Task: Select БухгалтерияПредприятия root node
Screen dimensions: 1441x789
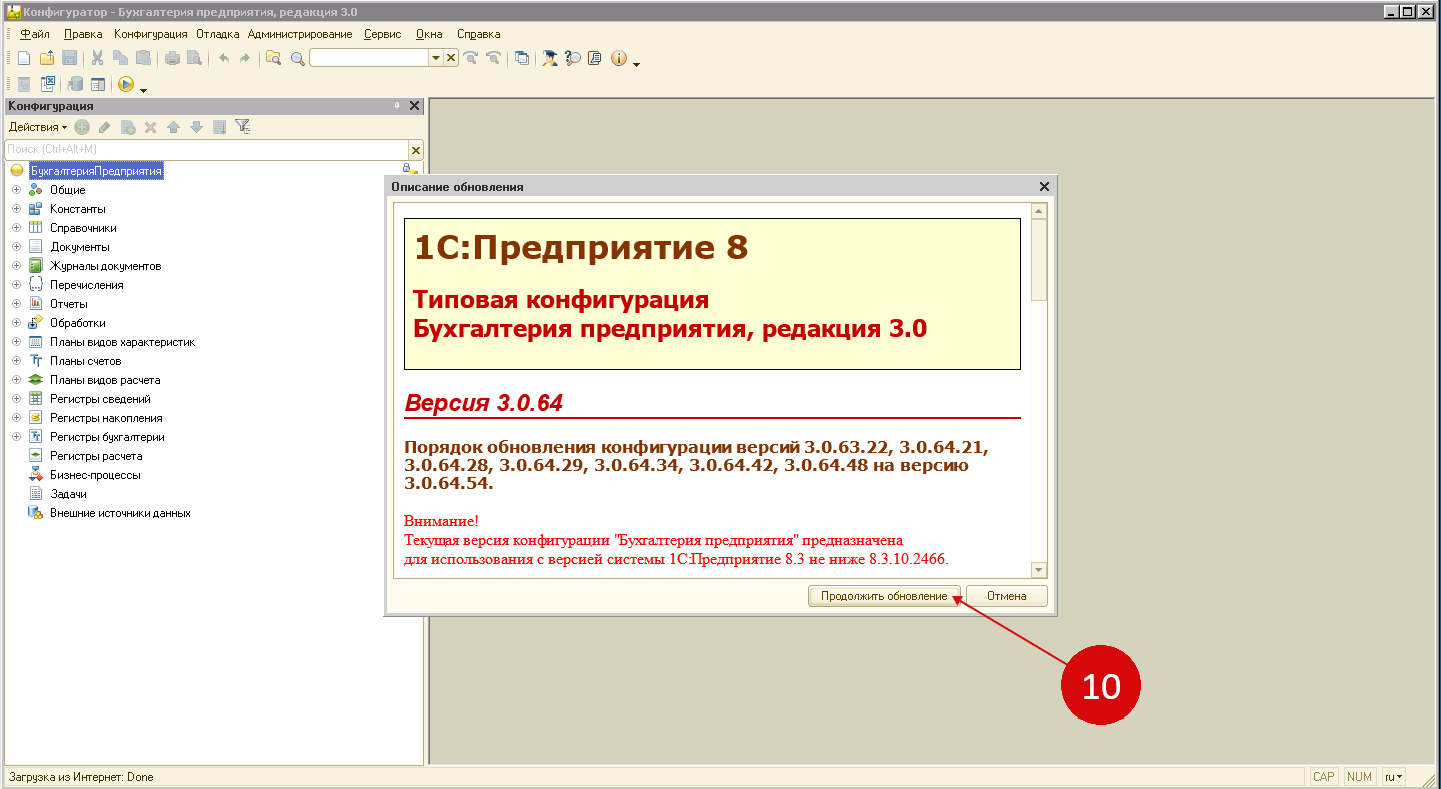Action: [96, 171]
